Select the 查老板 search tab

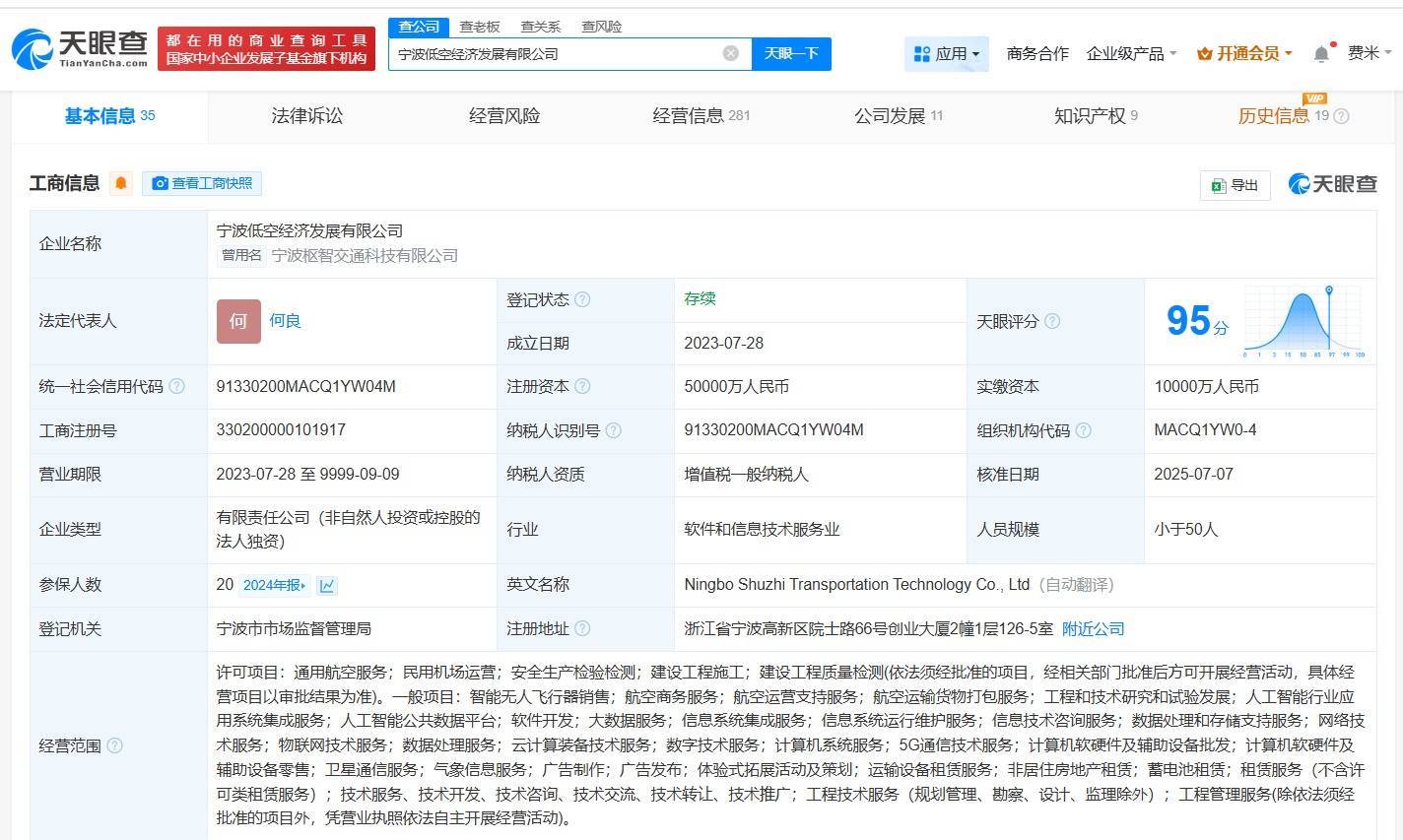(480, 27)
